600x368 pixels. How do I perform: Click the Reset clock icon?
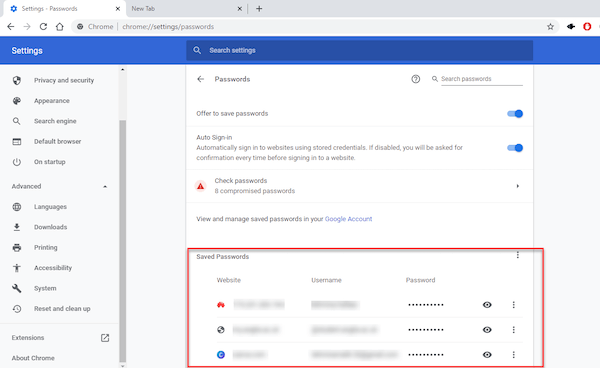click(x=17, y=309)
